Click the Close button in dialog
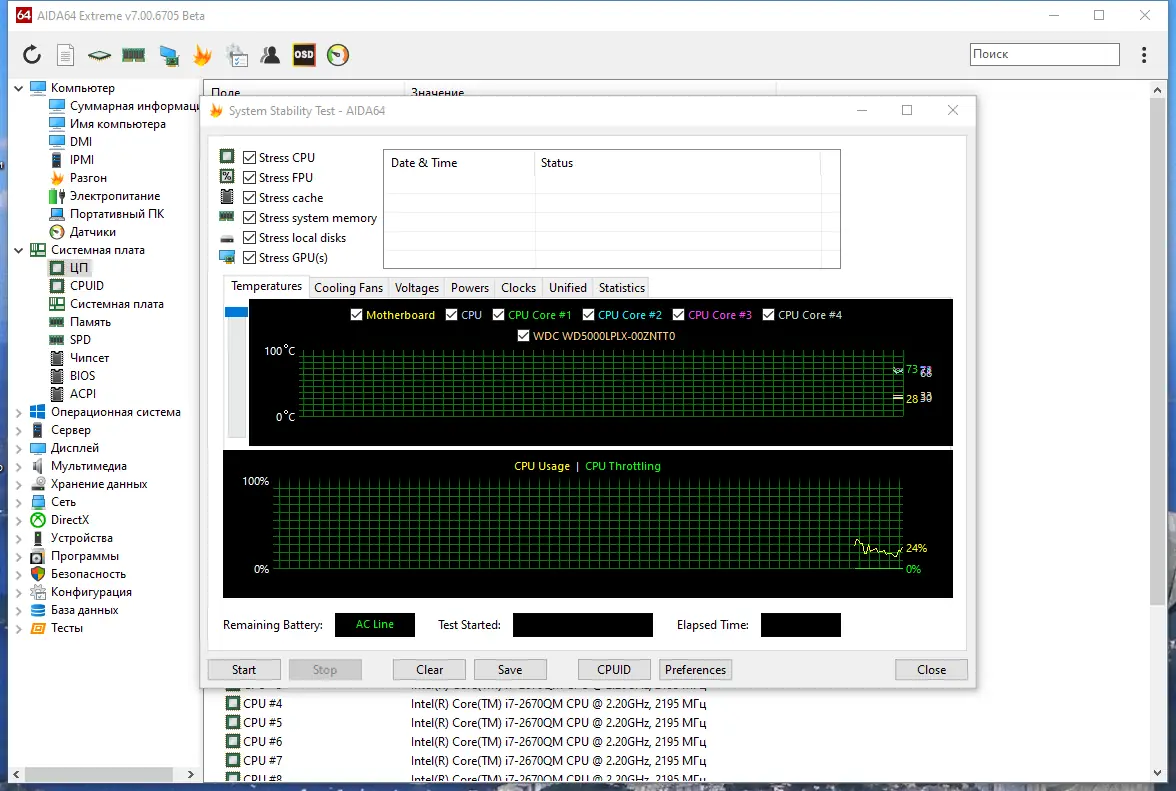 pyautogui.click(x=932, y=670)
